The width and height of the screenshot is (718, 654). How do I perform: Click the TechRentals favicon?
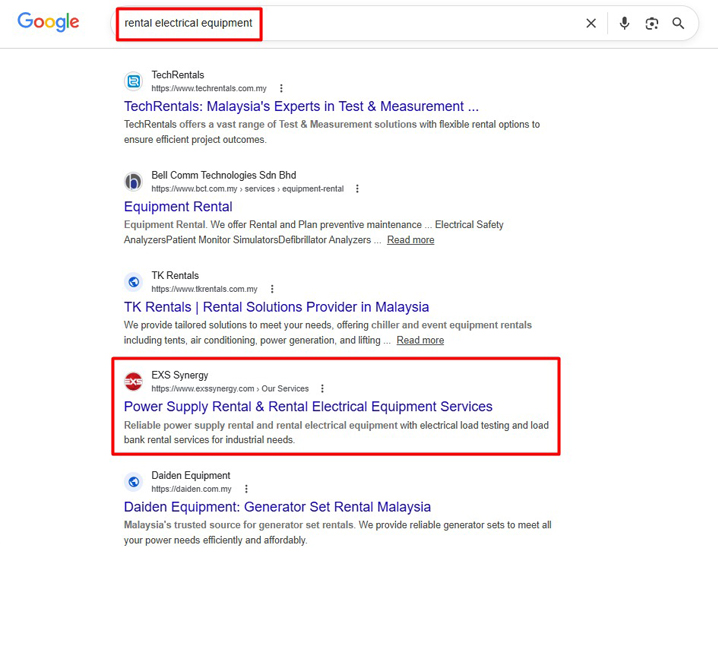134,82
